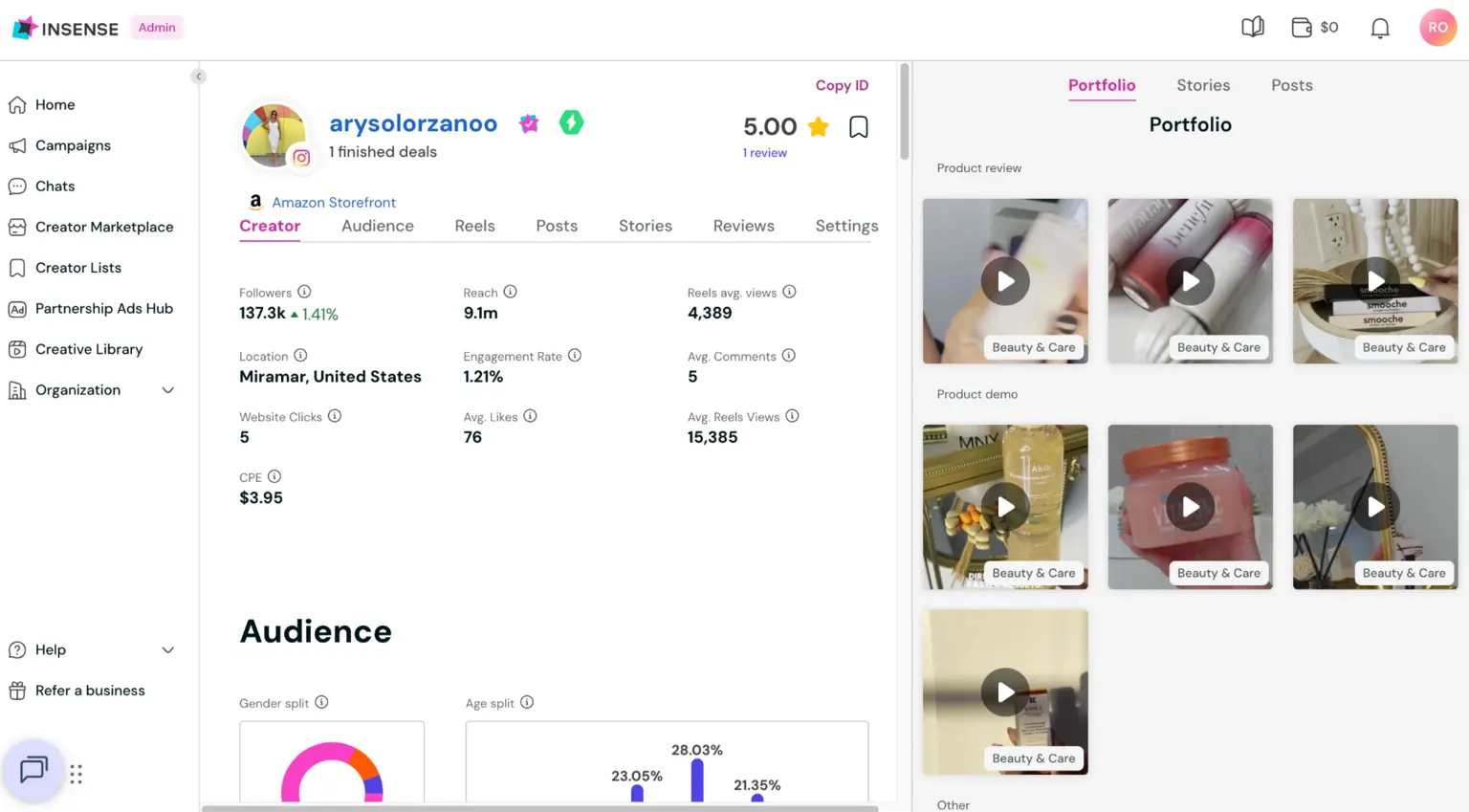Switch to the Settings tab
The width and height of the screenshot is (1469, 812).
click(x=846, y=226)
